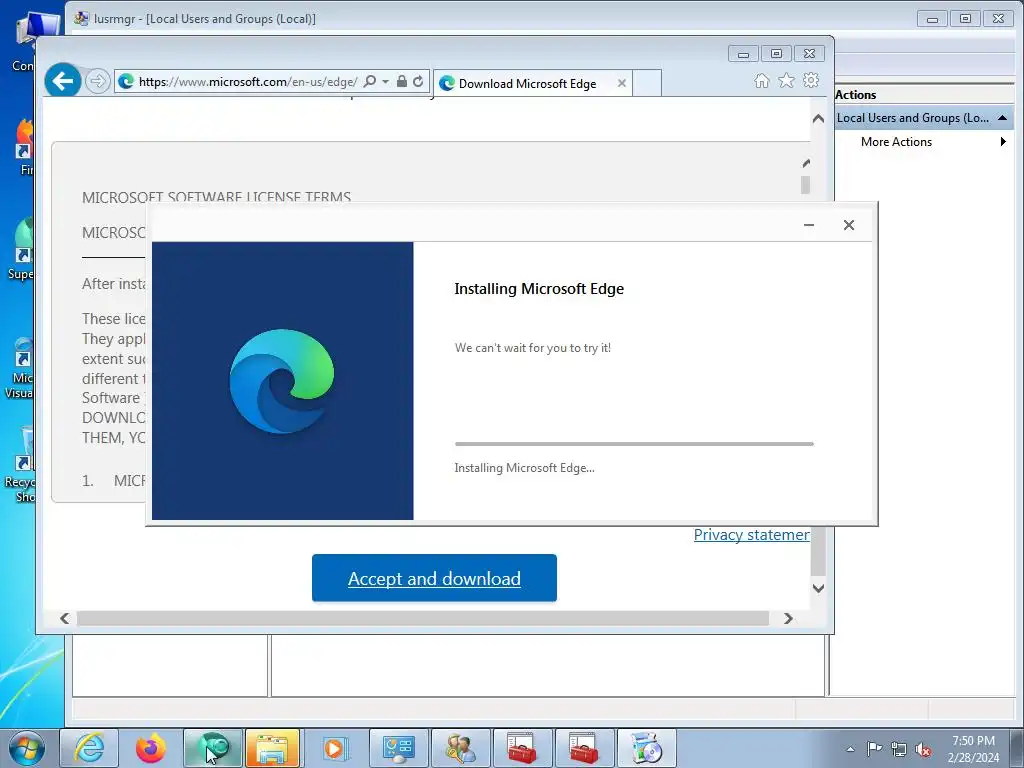
Task: Click the lusrmgr window title bar icon
Action: [x=81, y=18]
